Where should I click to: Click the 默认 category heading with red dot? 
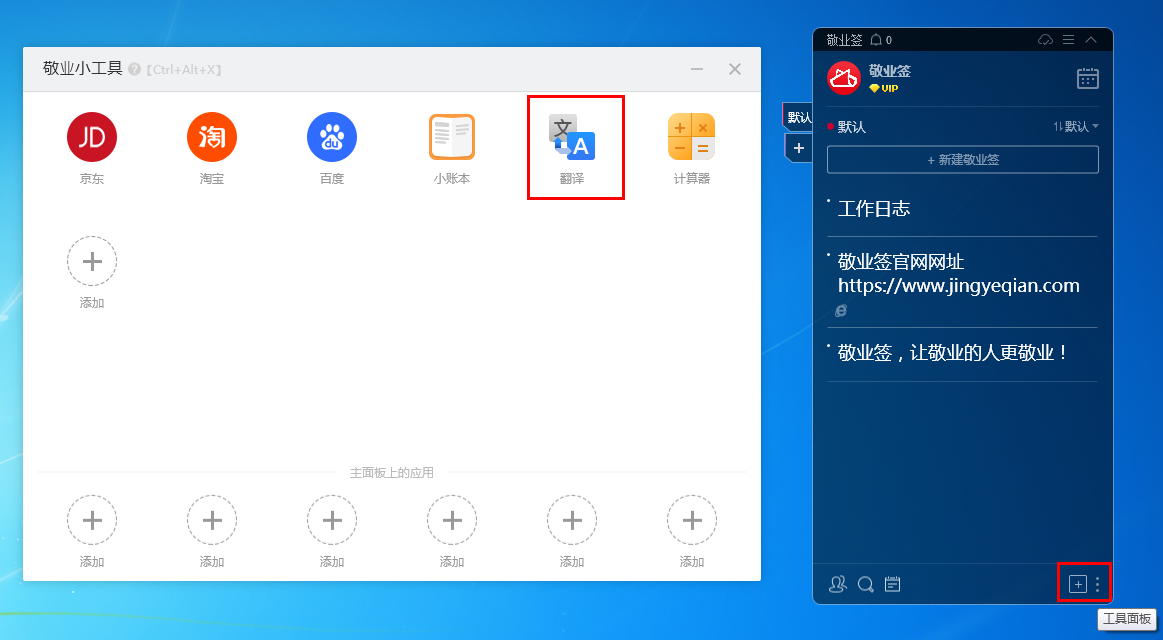coord(847,127)
